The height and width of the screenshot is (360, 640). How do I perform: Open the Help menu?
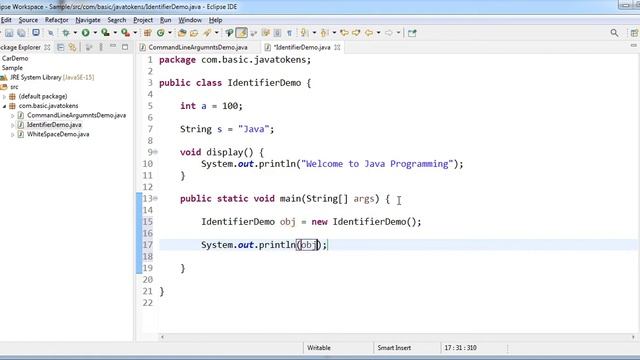point(216,20)
